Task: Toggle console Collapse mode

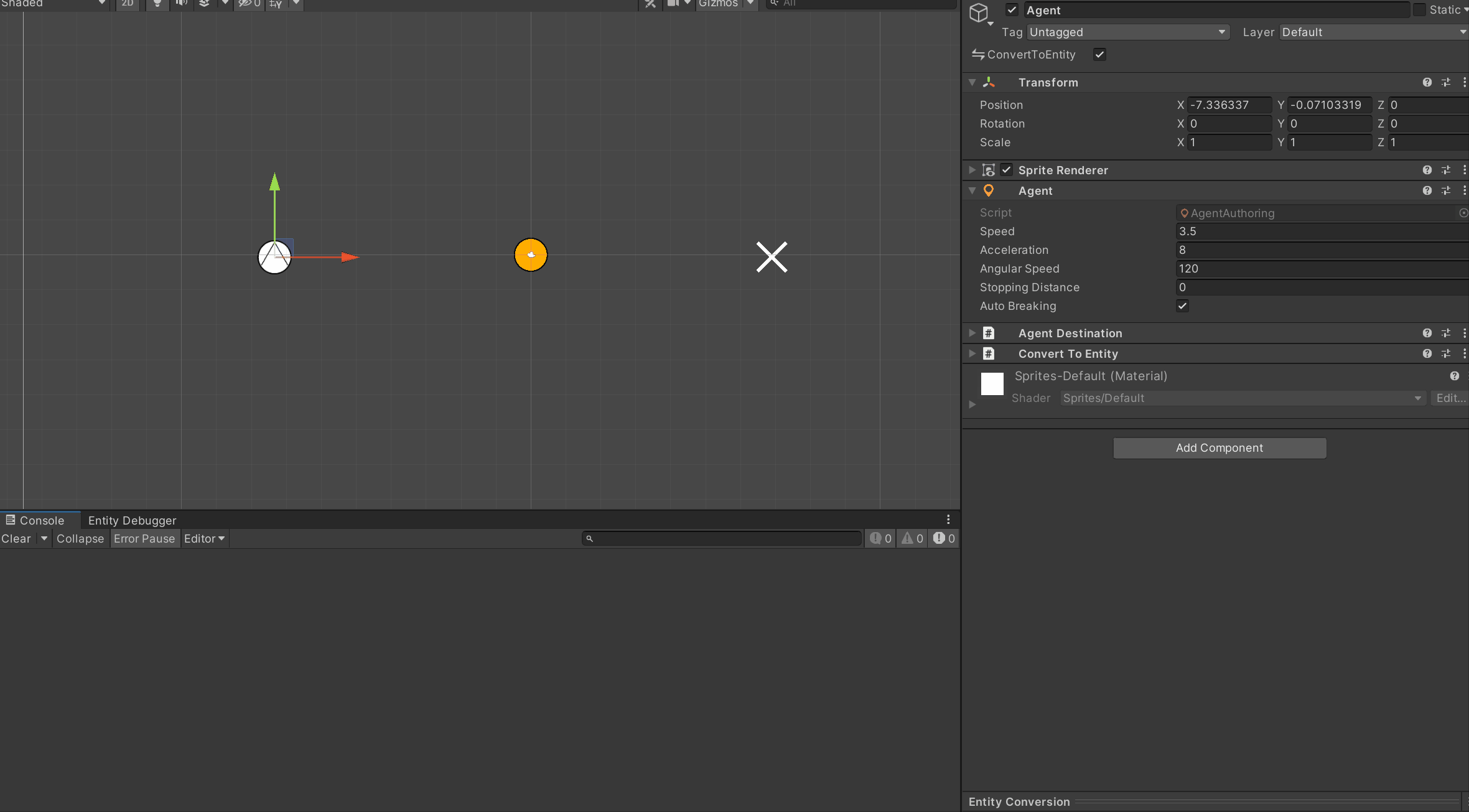Action: (80, 538)
